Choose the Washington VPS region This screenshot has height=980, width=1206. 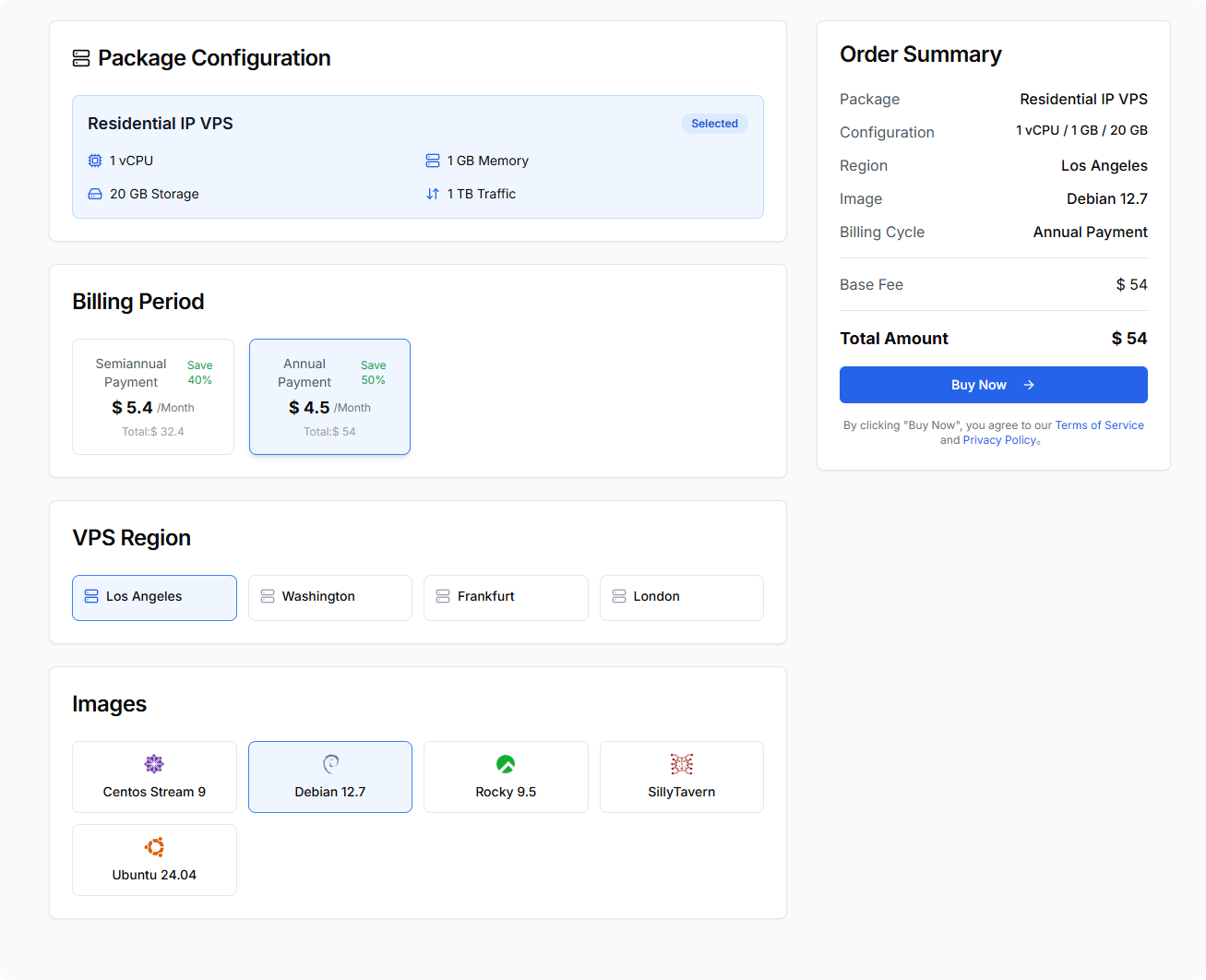(x=330, y=597)
